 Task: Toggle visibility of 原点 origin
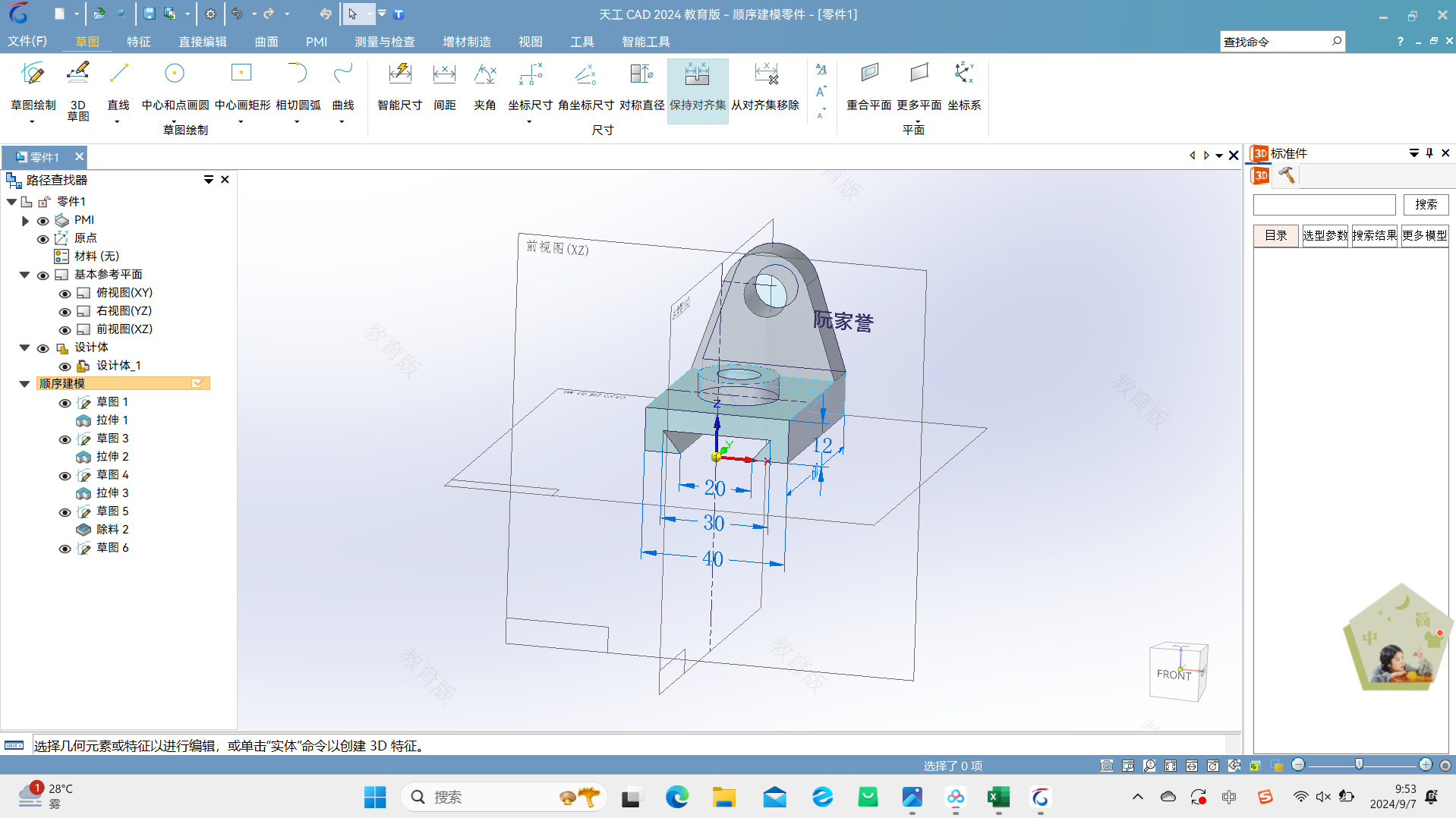pyautogui.click(x=43, y=239)
